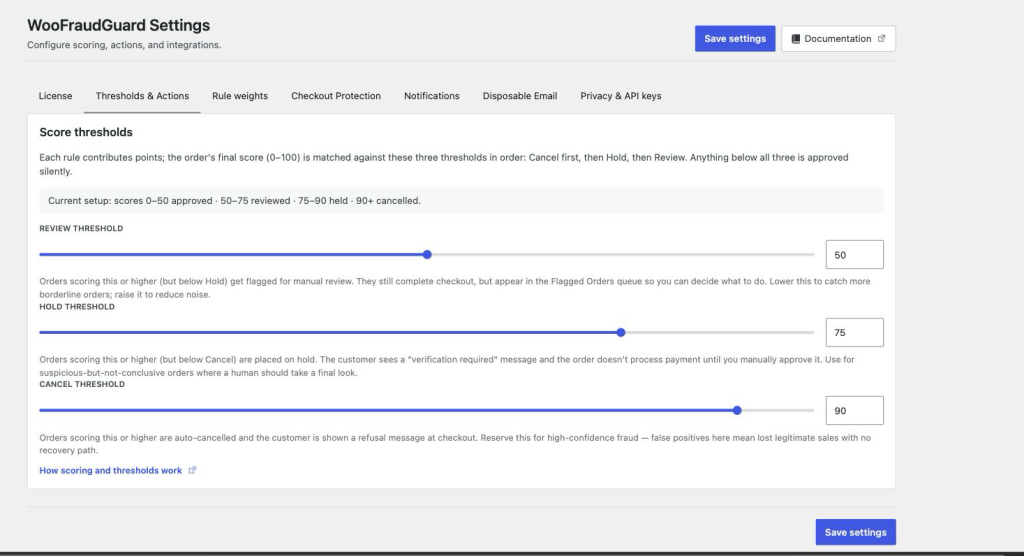
Task: Focus the Review threshold value field showing 50
Action: pyautogui.click(x=854, y=255)
